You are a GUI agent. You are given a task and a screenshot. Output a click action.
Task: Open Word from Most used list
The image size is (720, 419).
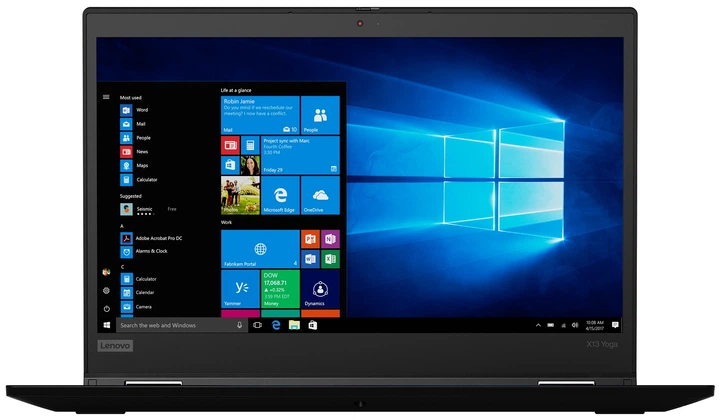(134, 110)
